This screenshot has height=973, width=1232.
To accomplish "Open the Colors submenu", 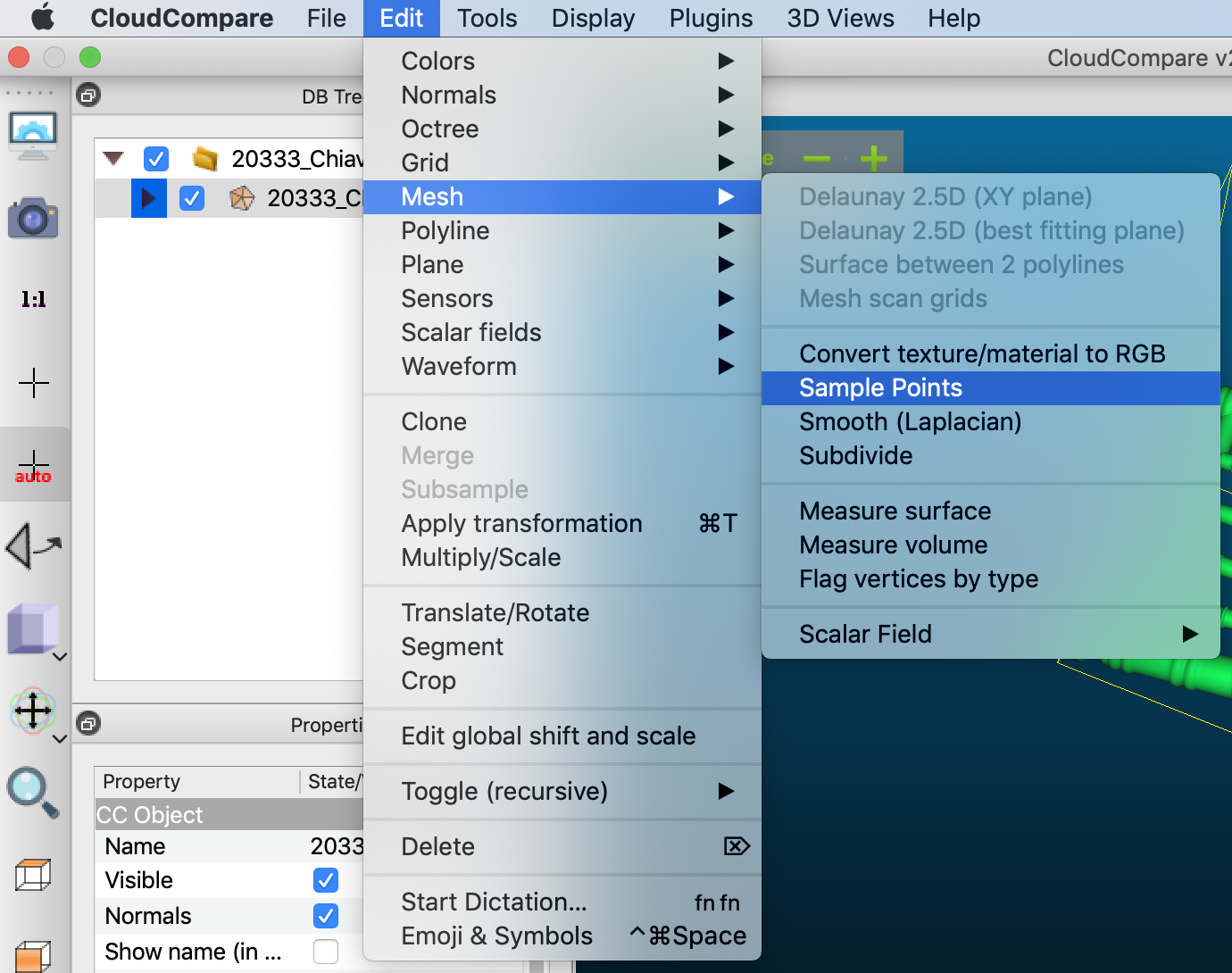I will click(562, 61).
